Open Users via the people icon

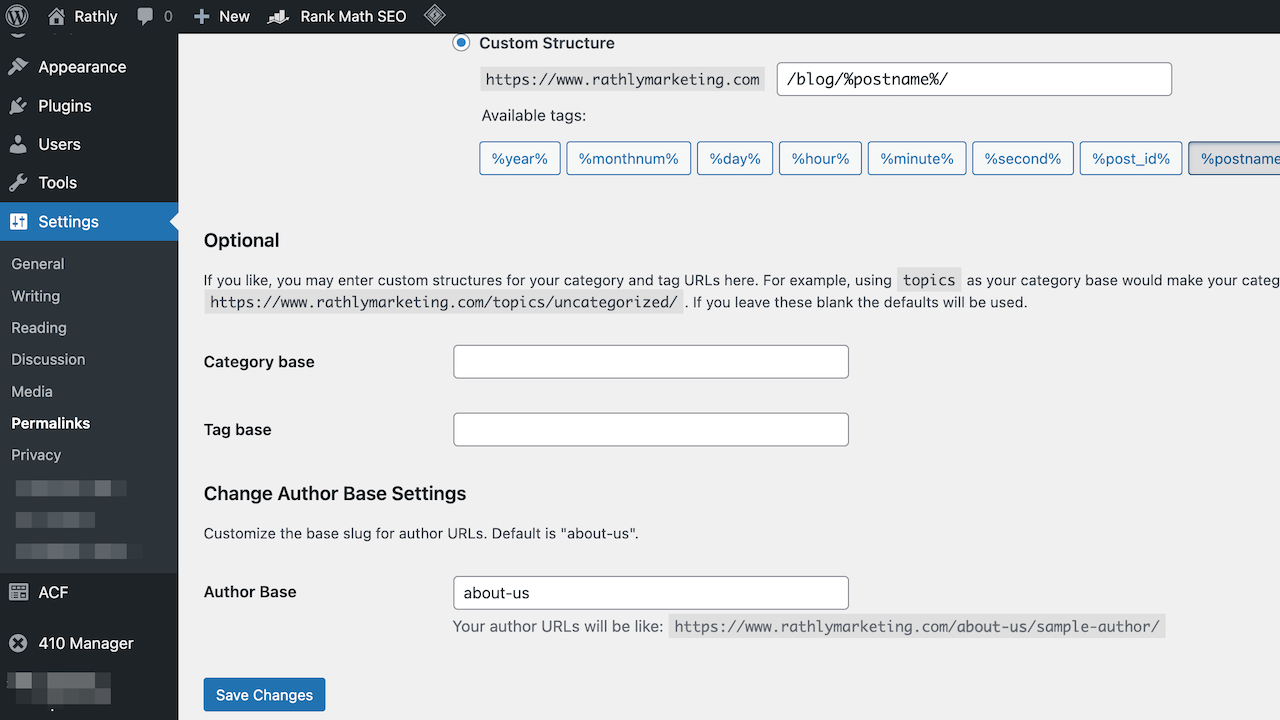(18, 144)
